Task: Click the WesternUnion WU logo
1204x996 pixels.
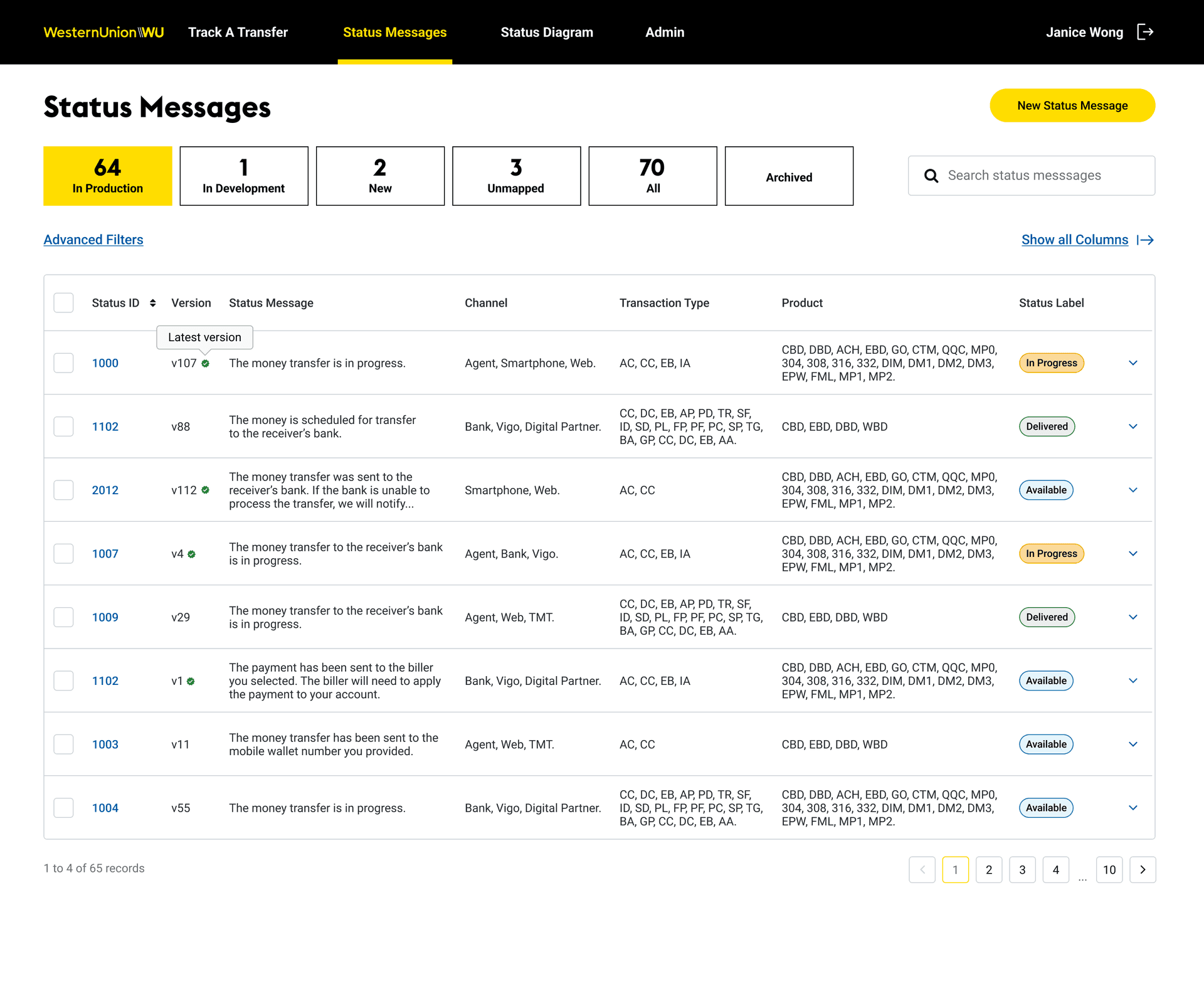Action: [x=103, y=32]
